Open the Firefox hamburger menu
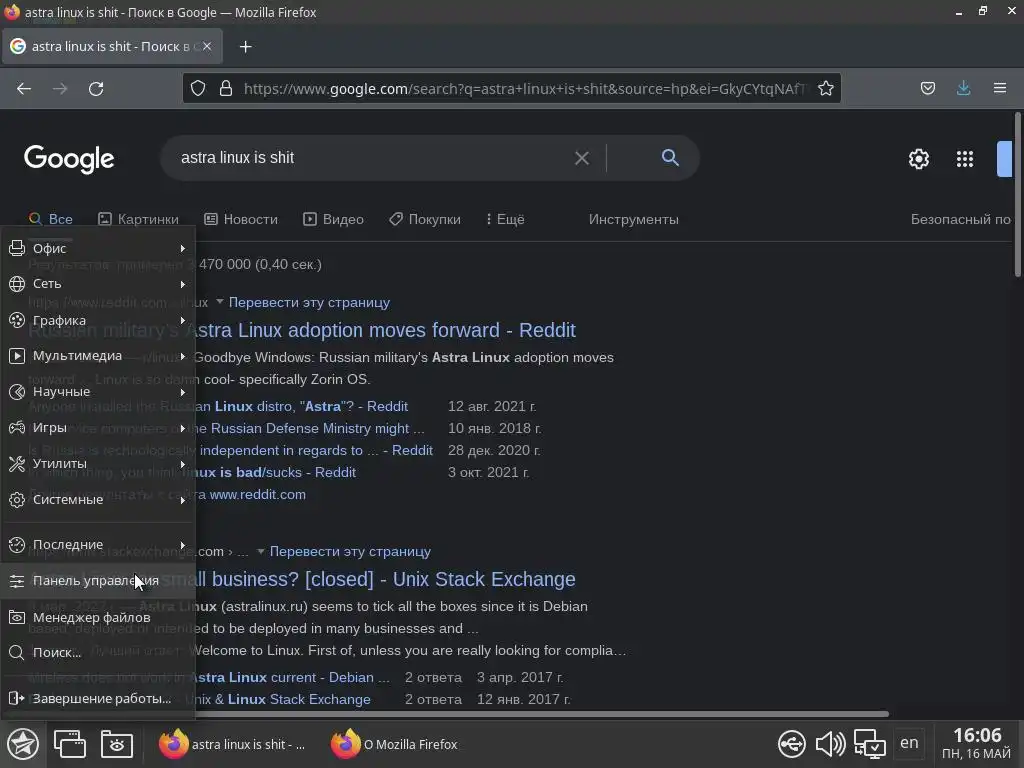 pos(1000,88)
